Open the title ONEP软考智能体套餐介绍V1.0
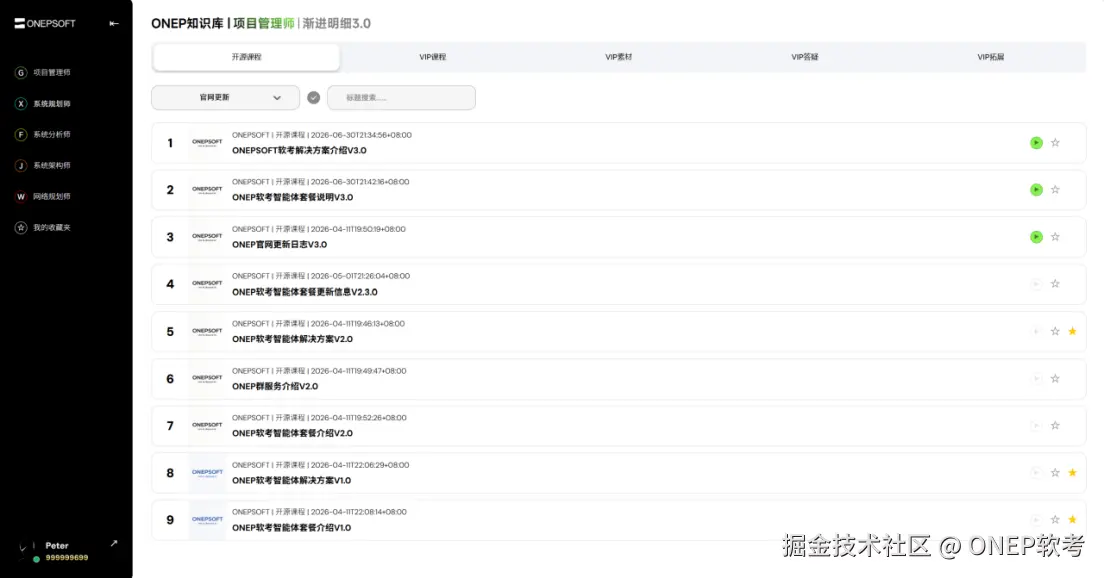The image size is (1104, 578). (291, 528)
